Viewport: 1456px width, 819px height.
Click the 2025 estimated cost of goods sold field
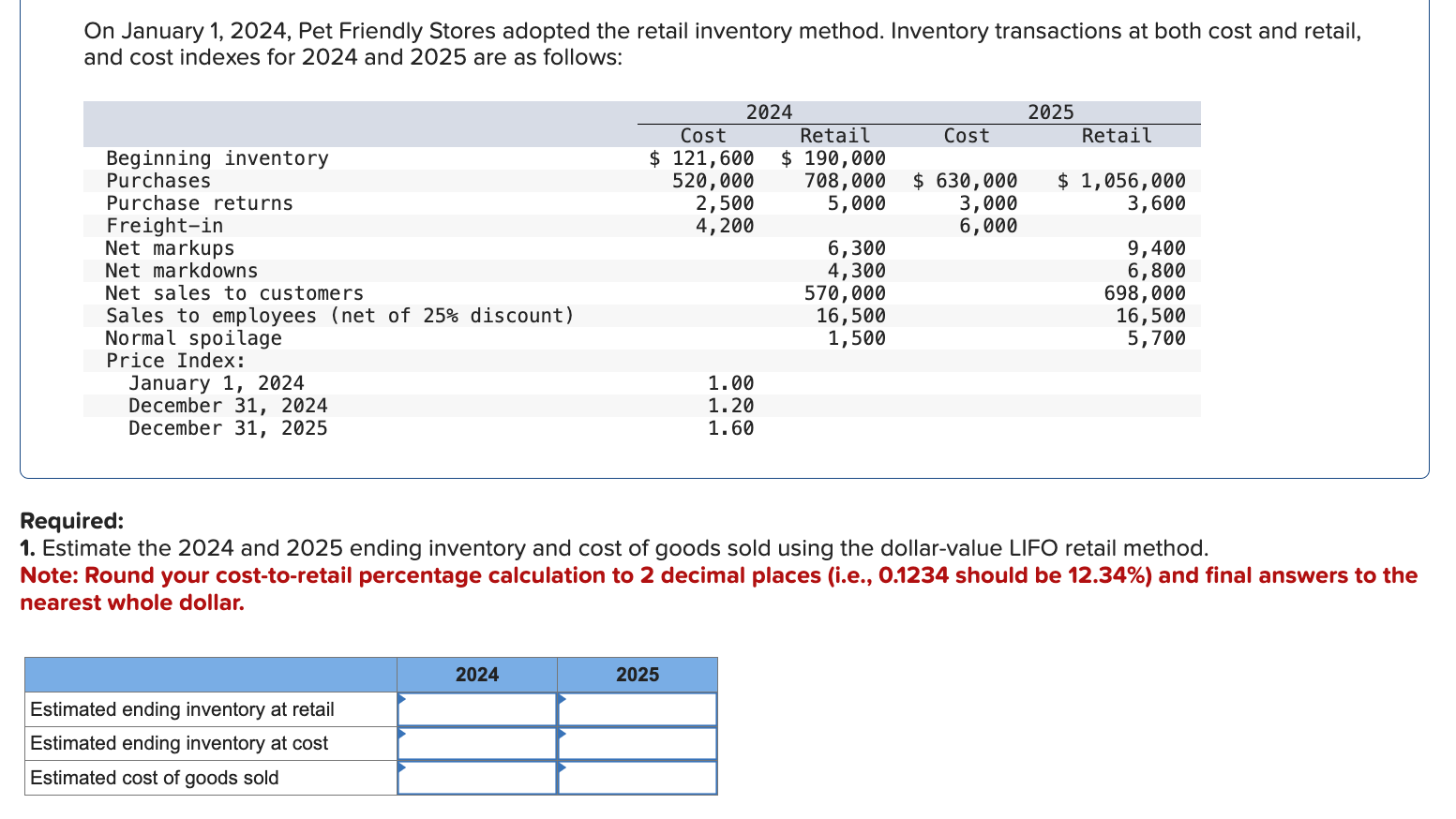638,778
